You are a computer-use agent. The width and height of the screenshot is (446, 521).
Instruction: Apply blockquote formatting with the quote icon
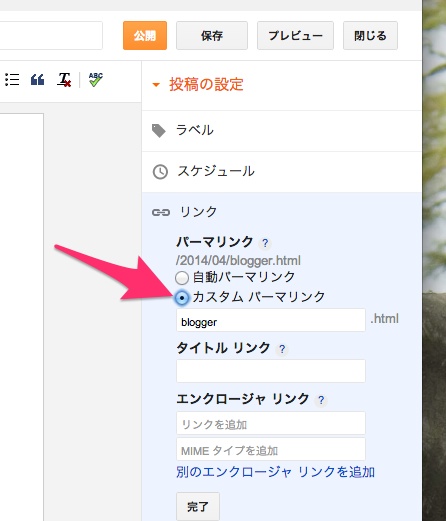click(x=37, y=80)
